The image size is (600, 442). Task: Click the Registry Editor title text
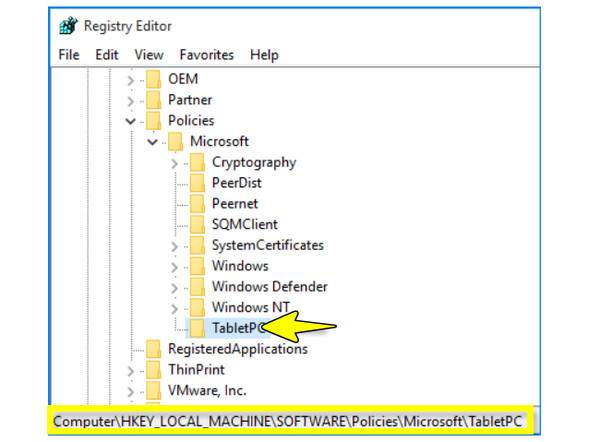click(128, 26)
